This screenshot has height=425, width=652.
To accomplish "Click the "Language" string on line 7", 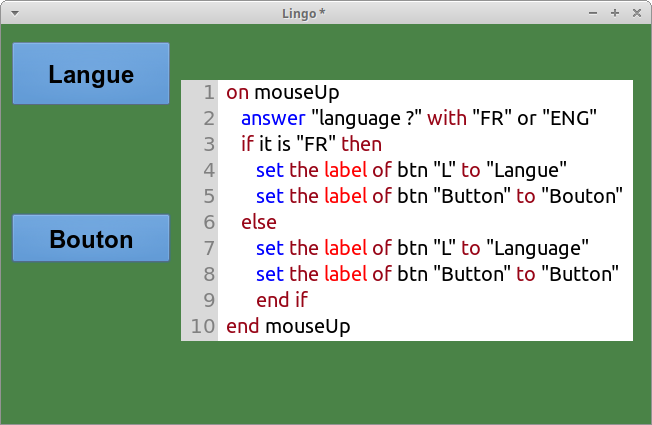I will 537,248.
